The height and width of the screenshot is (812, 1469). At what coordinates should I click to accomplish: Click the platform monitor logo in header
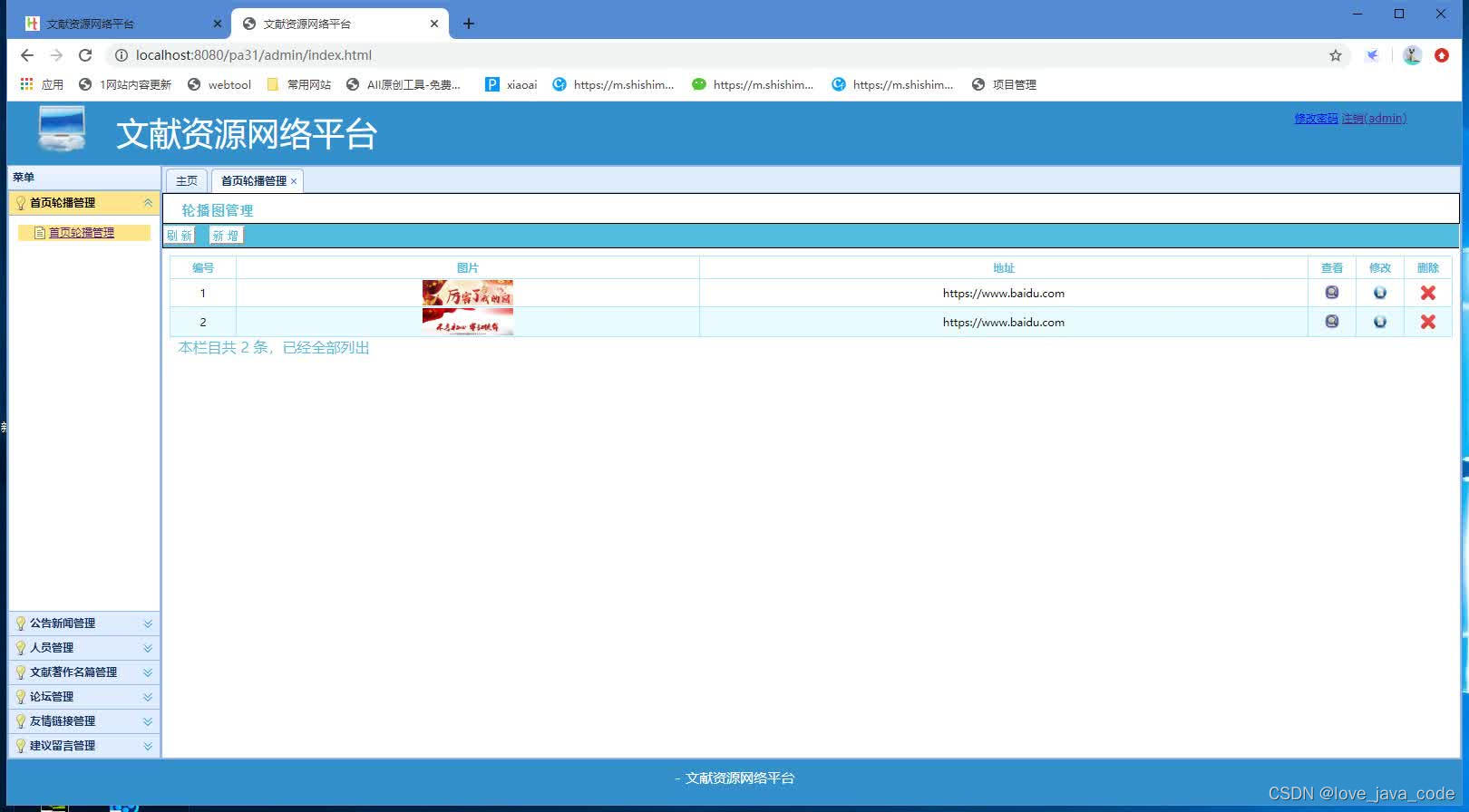pos(62,129)
